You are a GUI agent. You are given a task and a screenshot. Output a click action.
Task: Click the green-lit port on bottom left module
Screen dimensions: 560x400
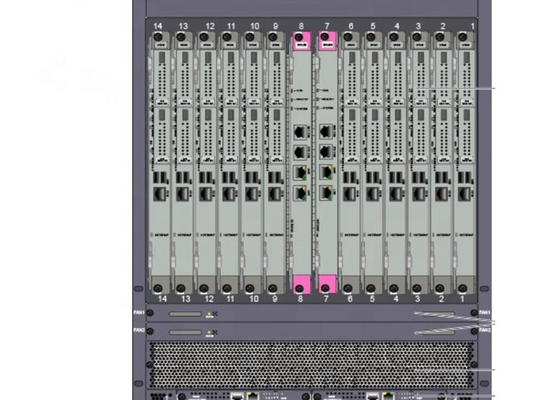pyautogui.click(x=253, y=396)
